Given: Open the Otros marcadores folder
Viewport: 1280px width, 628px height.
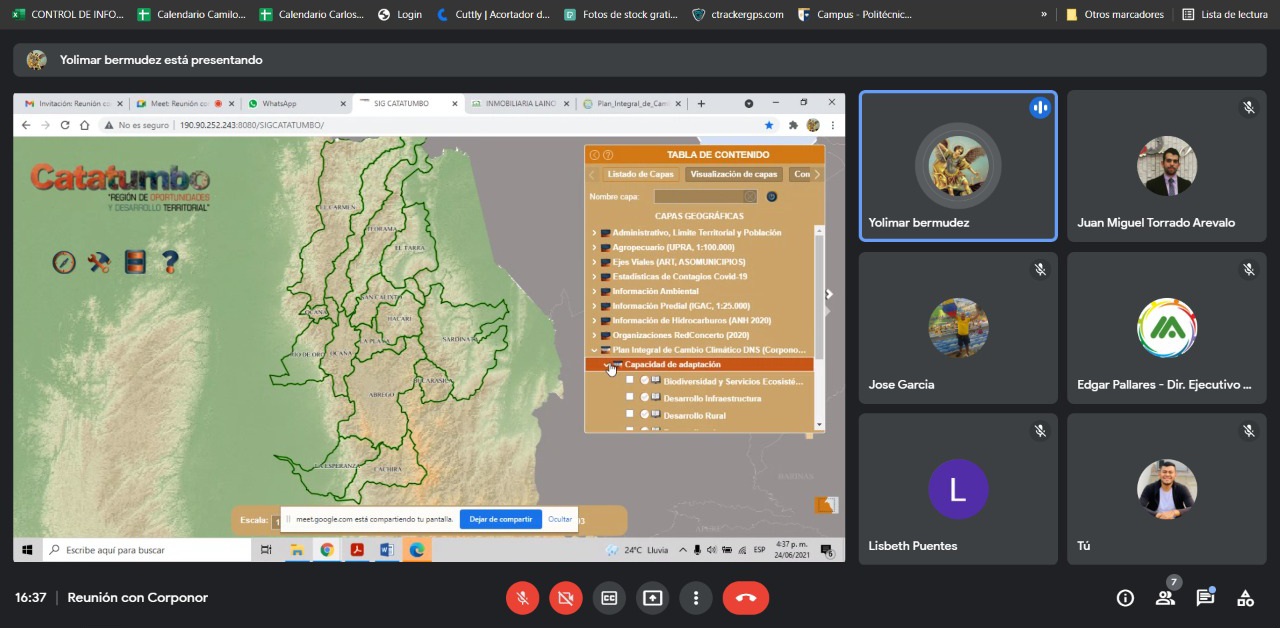Looking at the screenshot, I should (x=1115, y=14).
